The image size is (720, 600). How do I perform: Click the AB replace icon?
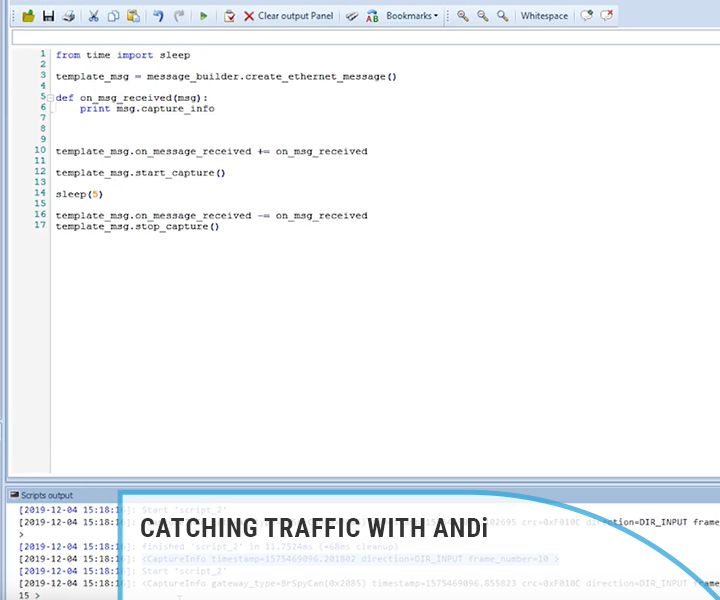(372, 17)
